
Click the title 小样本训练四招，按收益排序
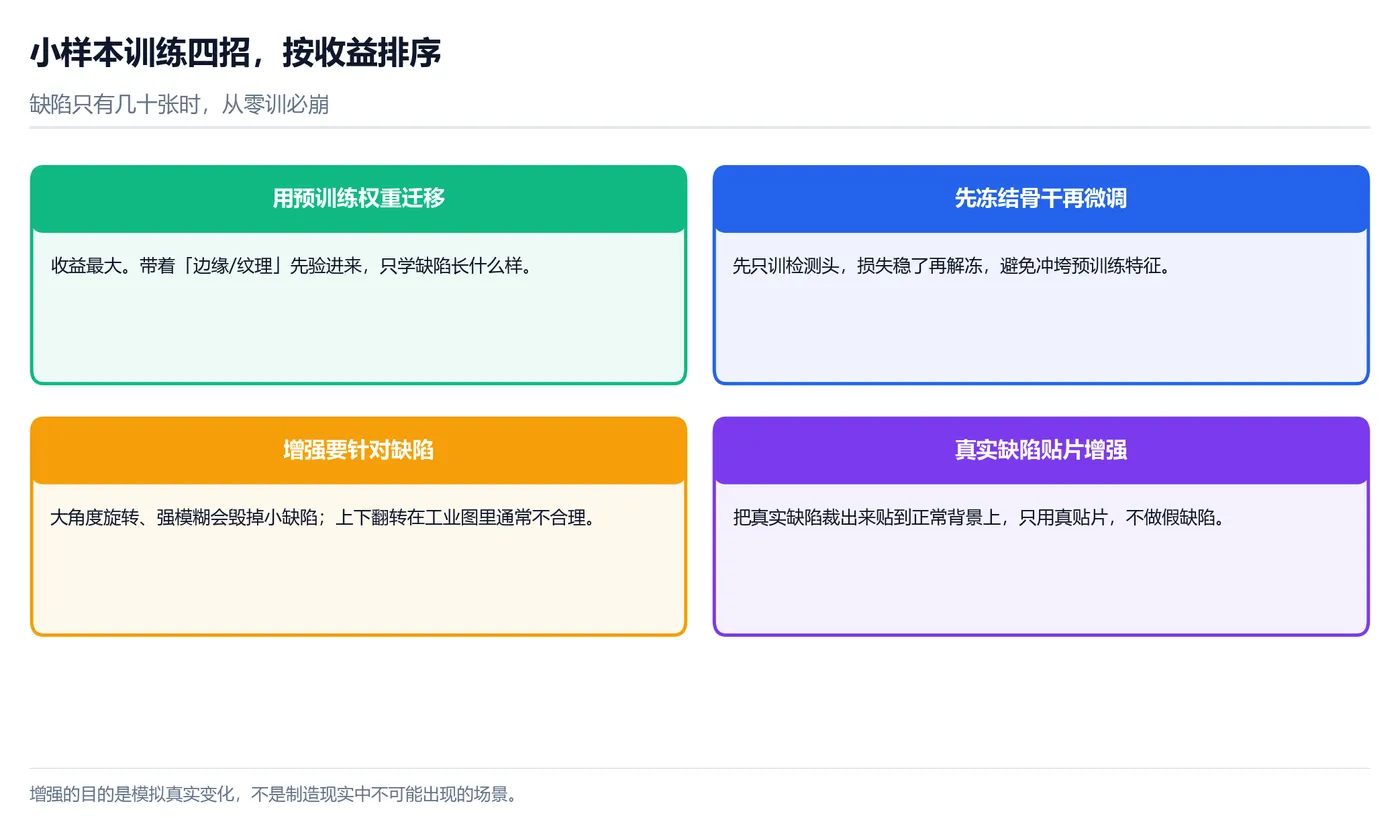pyautogui.click(x=235, y=53)
